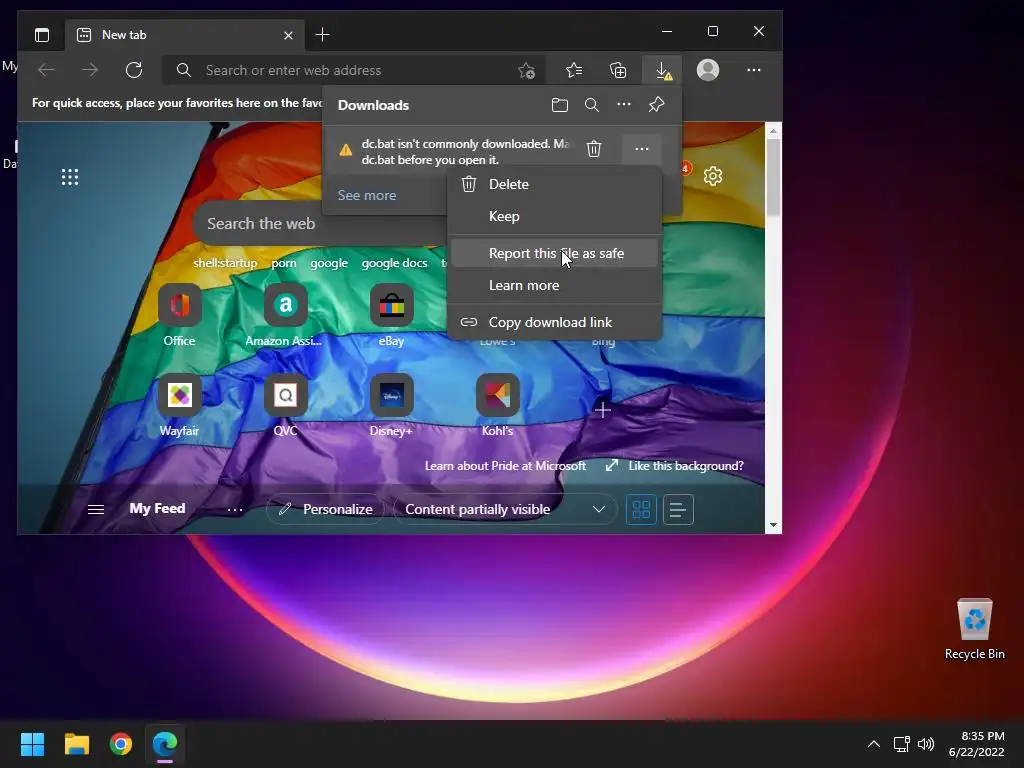Open Edge Settings and more menu
1024x768 pixels.
(x=754, y=70)
